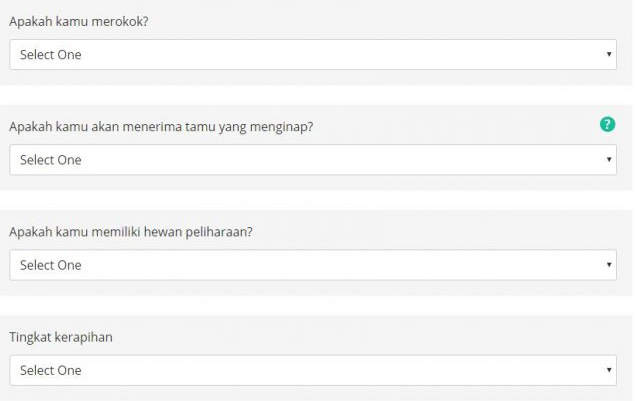Click the arrow on the hewan peliharaan select box

click(608, 265)
